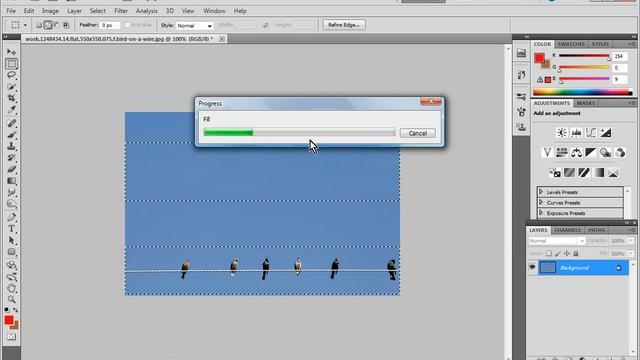Select the Rectangle shape tool
Image resolution: width=640 pixels, height=360 pixels.
coord(11,251)
